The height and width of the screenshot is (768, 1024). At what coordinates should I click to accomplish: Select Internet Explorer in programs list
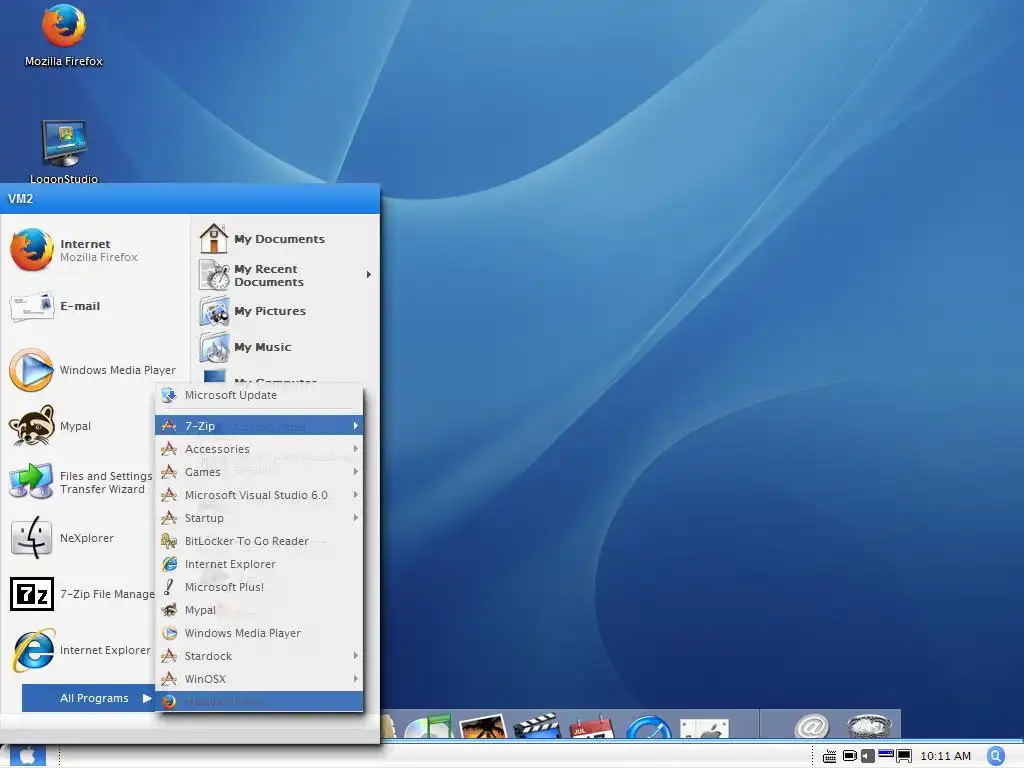tap(259, 564)
